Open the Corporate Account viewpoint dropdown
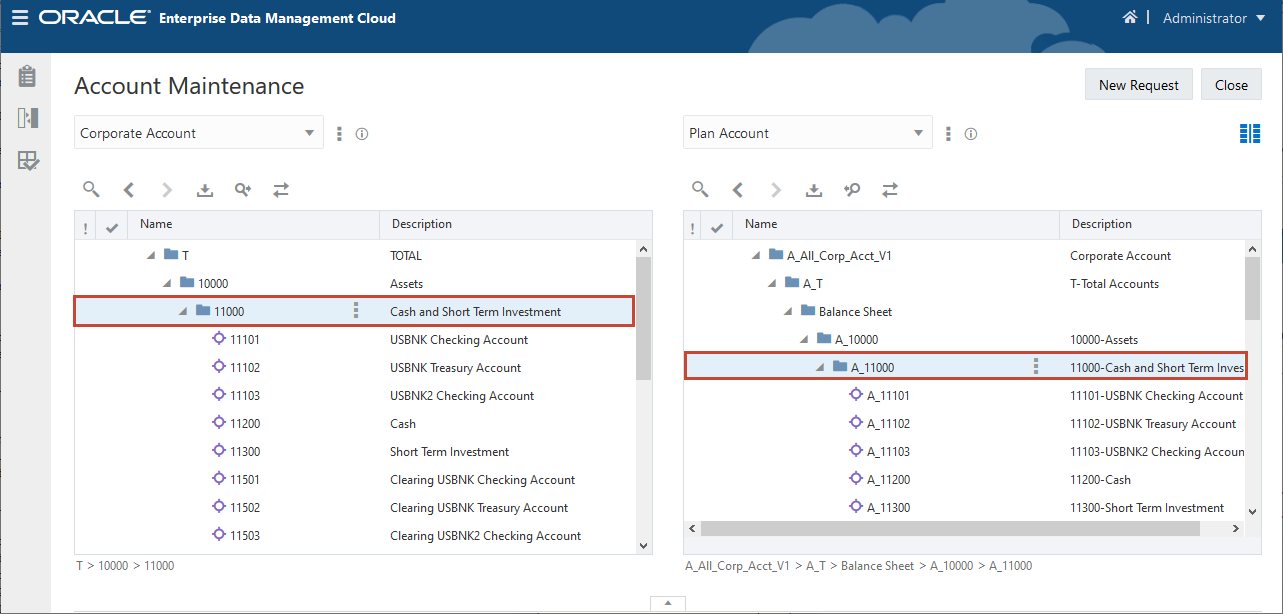The width and height of the screenshot is (1283, 614). (x=198, y=133)
